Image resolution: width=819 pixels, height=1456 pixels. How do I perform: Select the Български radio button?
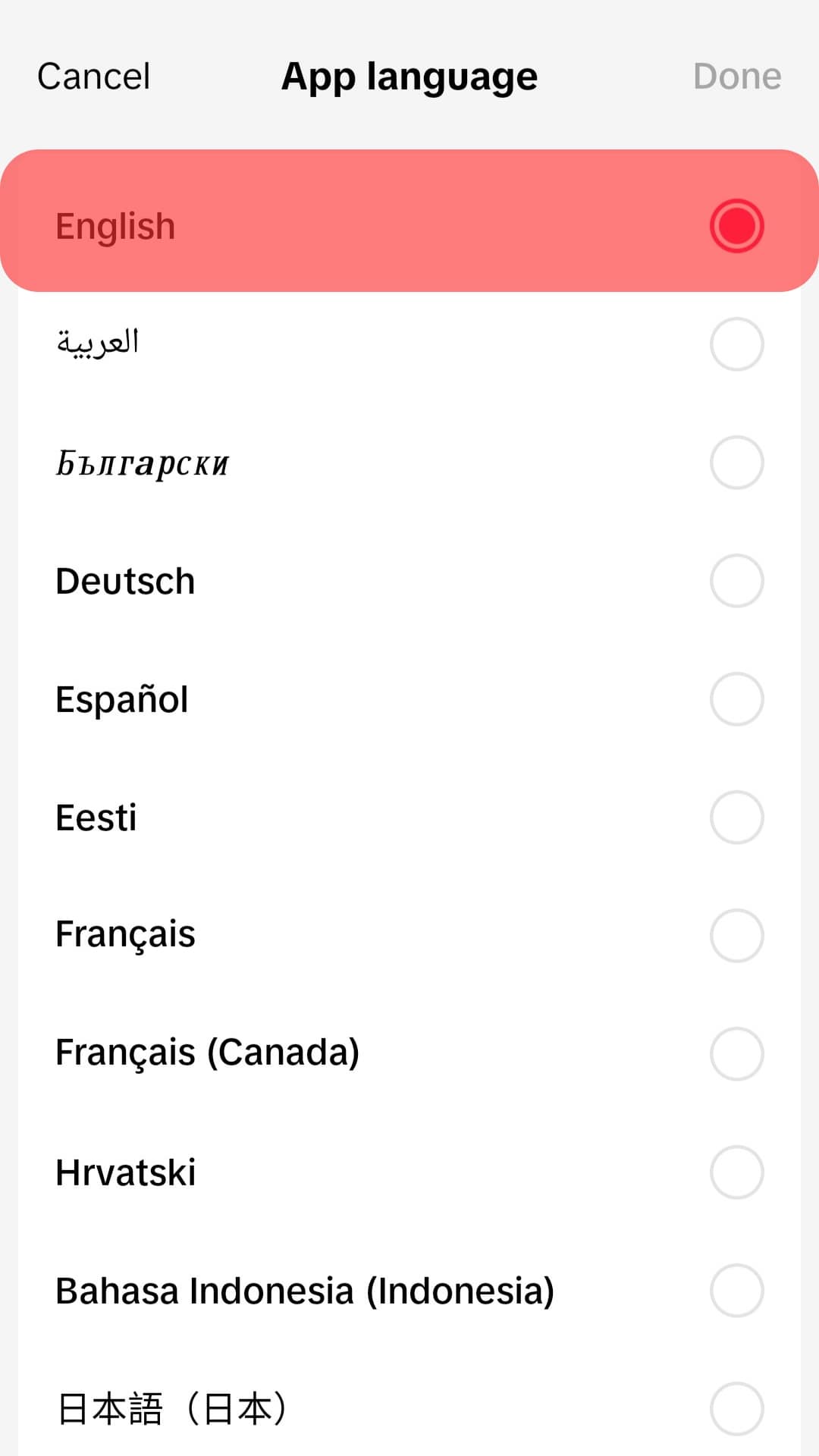point(736,463)
